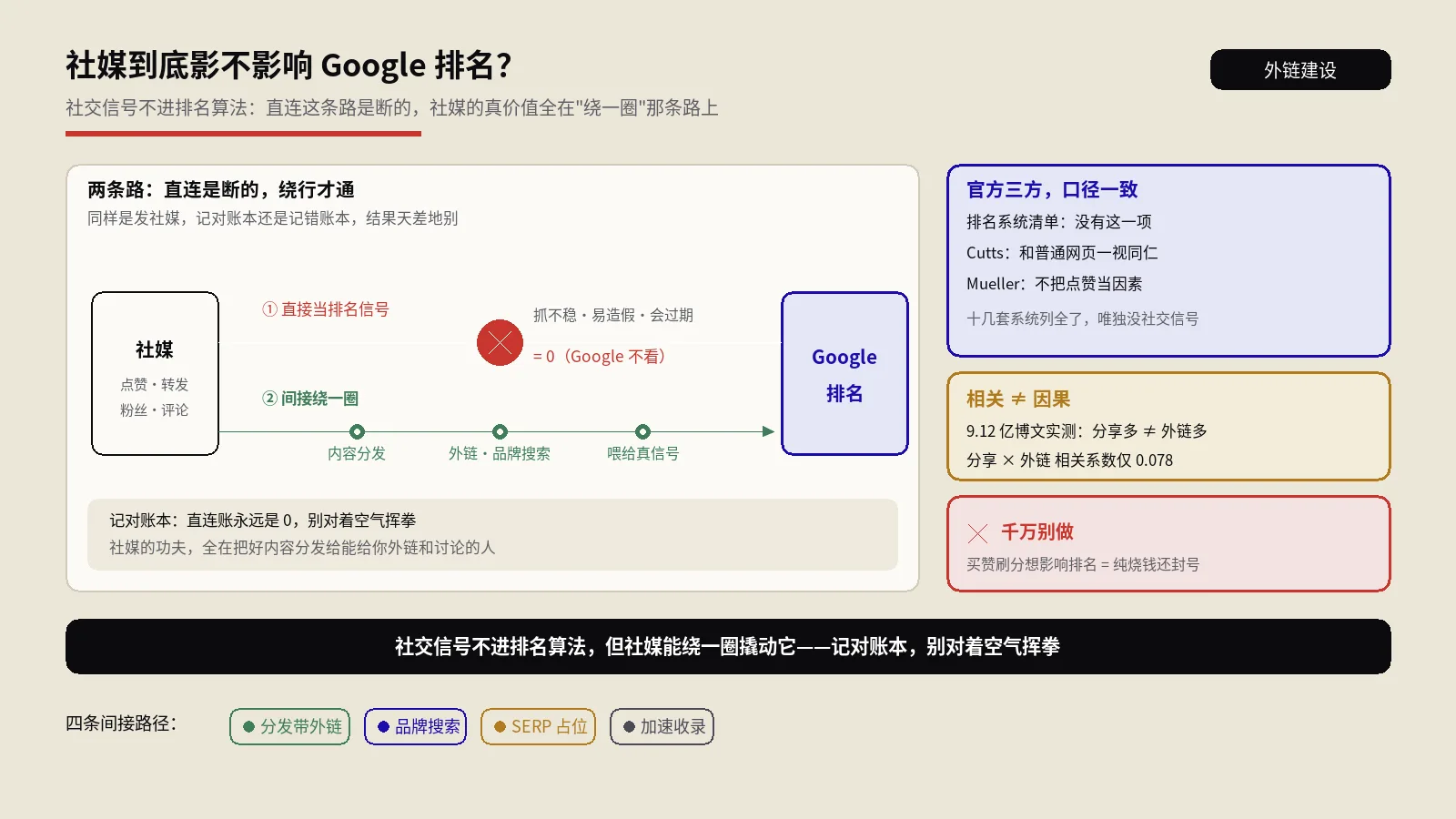Image resolution: width=1456 pixels, height=819 pixels.
Task: Click label 外链・品牌搜索
Action: pyautogui.click(x=500, y=453)
